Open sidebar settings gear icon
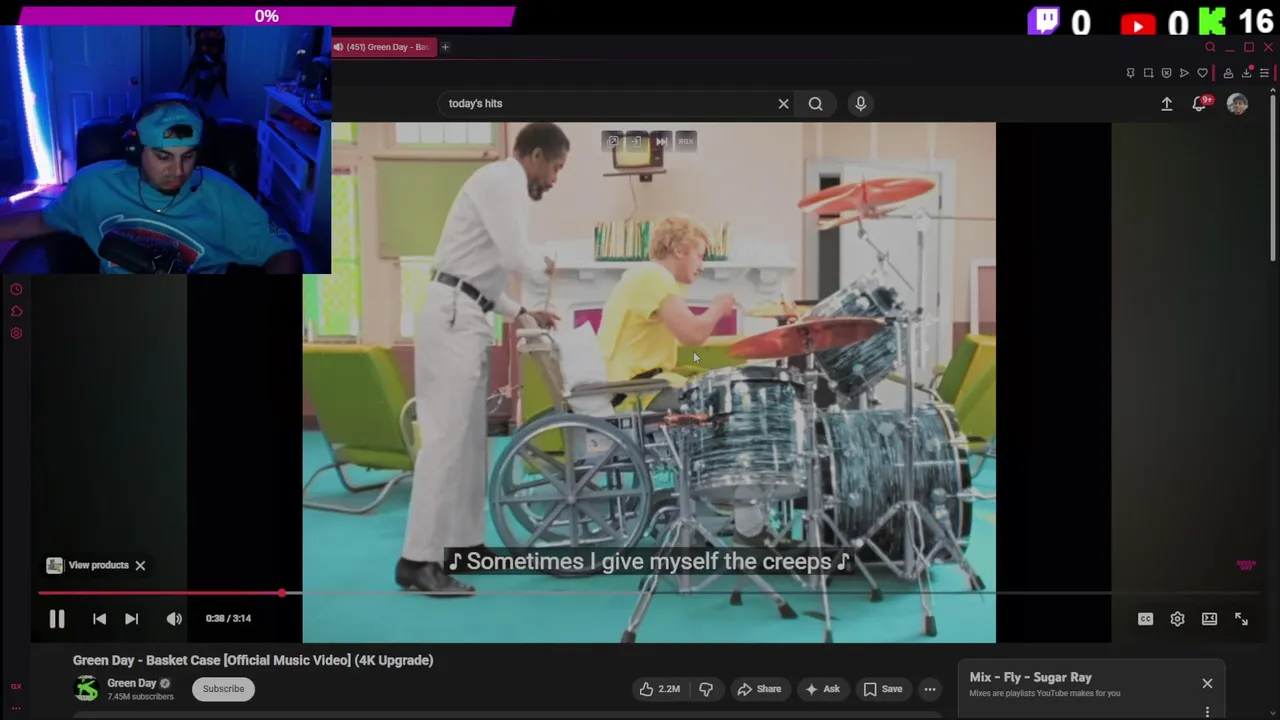The width and height of the screenshot is (1280, 720). pyautogui.click(x=16, y=333)
